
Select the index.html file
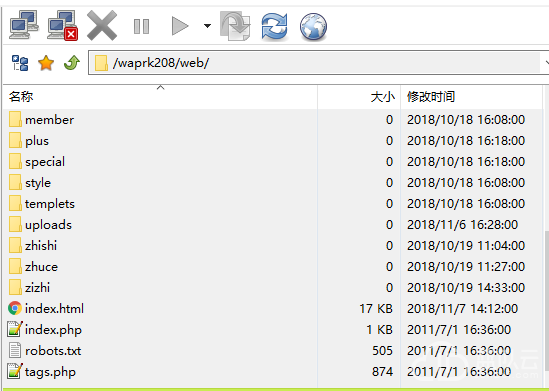point(273,309)
